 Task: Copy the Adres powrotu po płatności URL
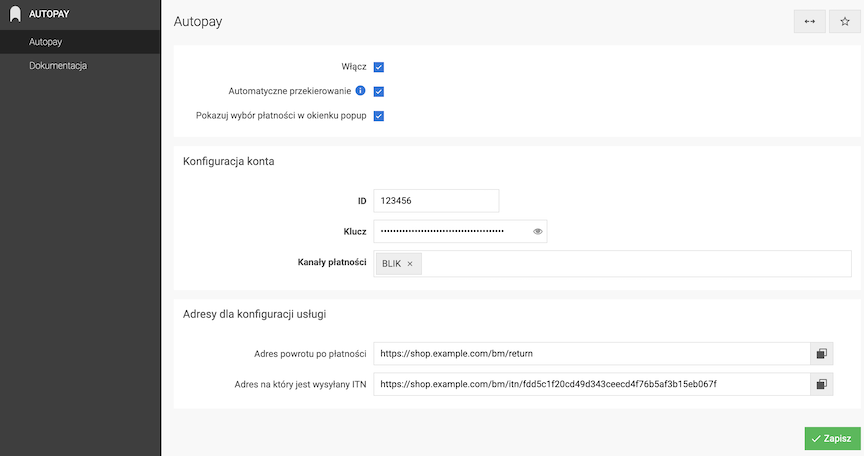click(822, 354)
